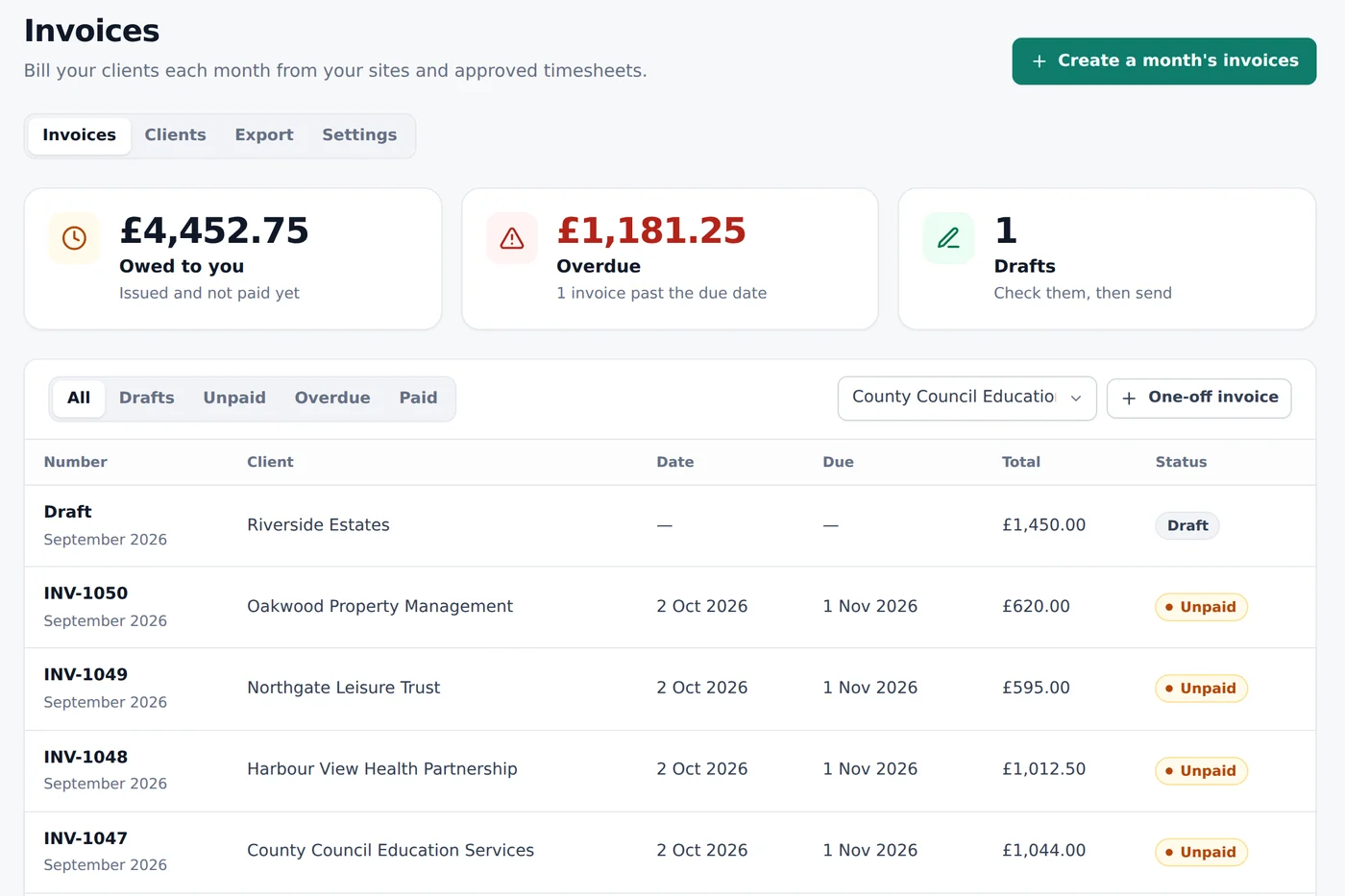The width and height of the screenshot is (1345, 896).
Task: Click the Oakwood Property Management client name
Action: point(379,607)
